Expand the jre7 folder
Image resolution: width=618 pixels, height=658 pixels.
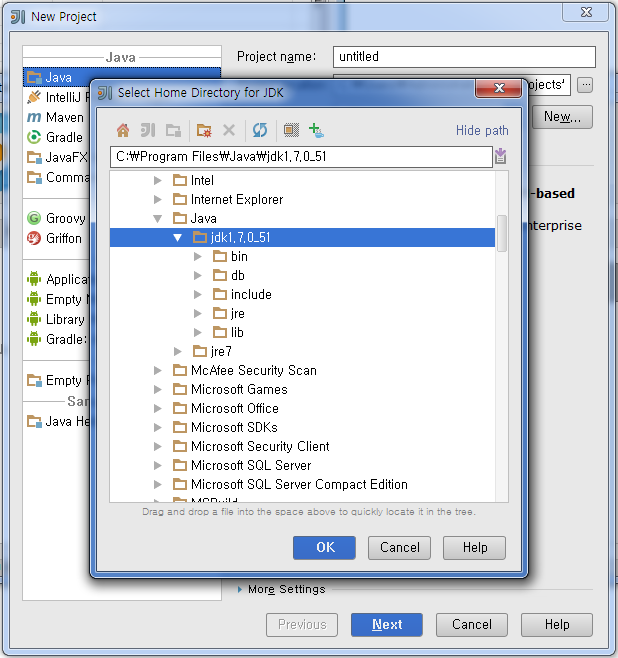point(178,351)
